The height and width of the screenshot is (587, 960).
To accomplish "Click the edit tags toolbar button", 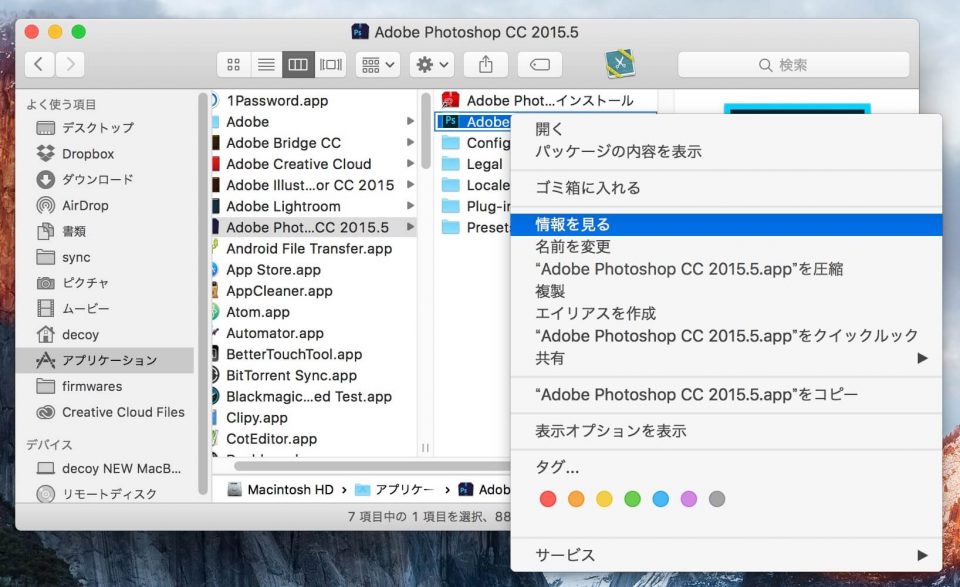I will [x=539, y=64].
